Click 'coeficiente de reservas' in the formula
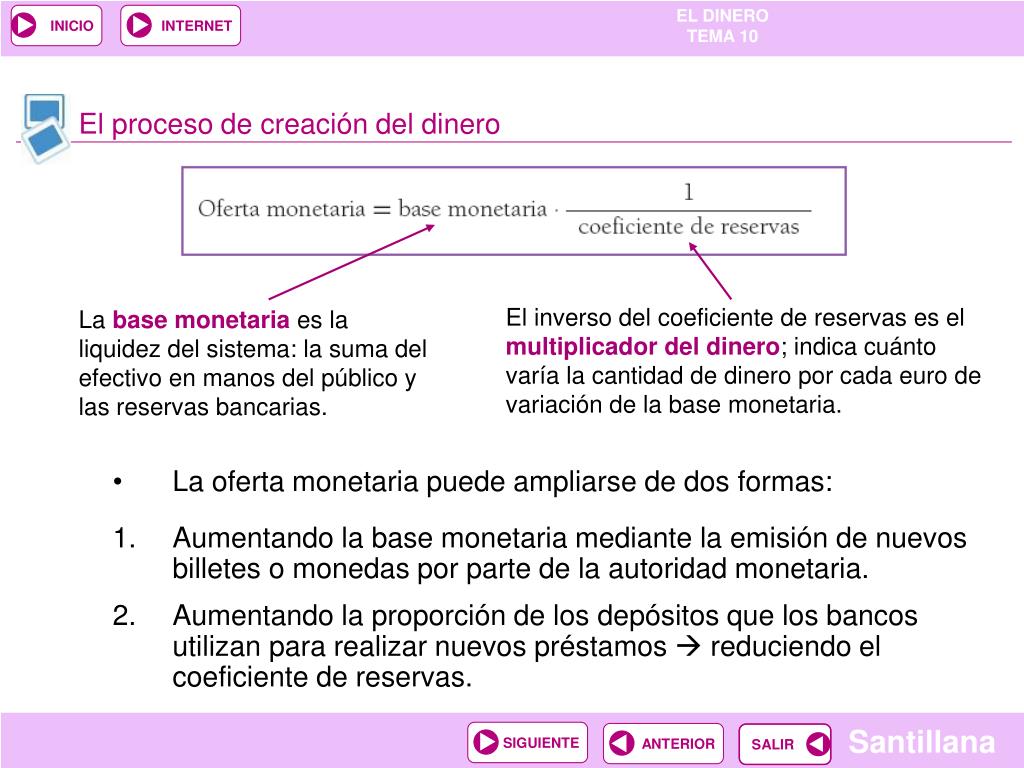The height and width of the screenshot is (768, 1024). pos(688,227)
